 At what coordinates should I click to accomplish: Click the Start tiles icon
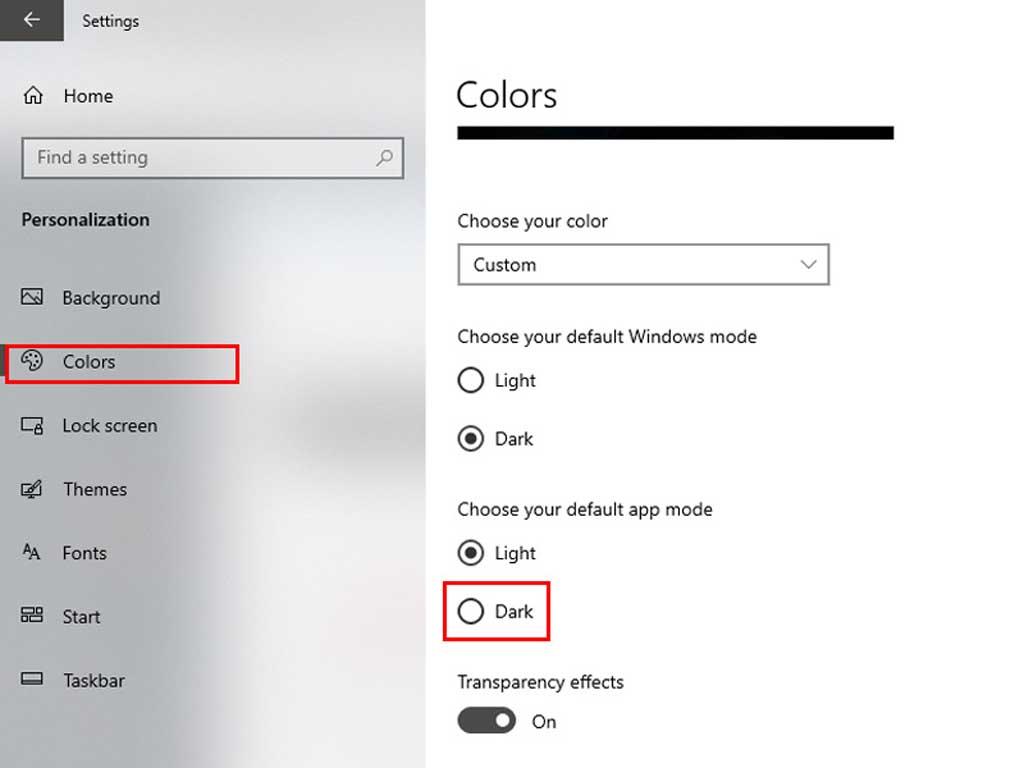(32, 616)
